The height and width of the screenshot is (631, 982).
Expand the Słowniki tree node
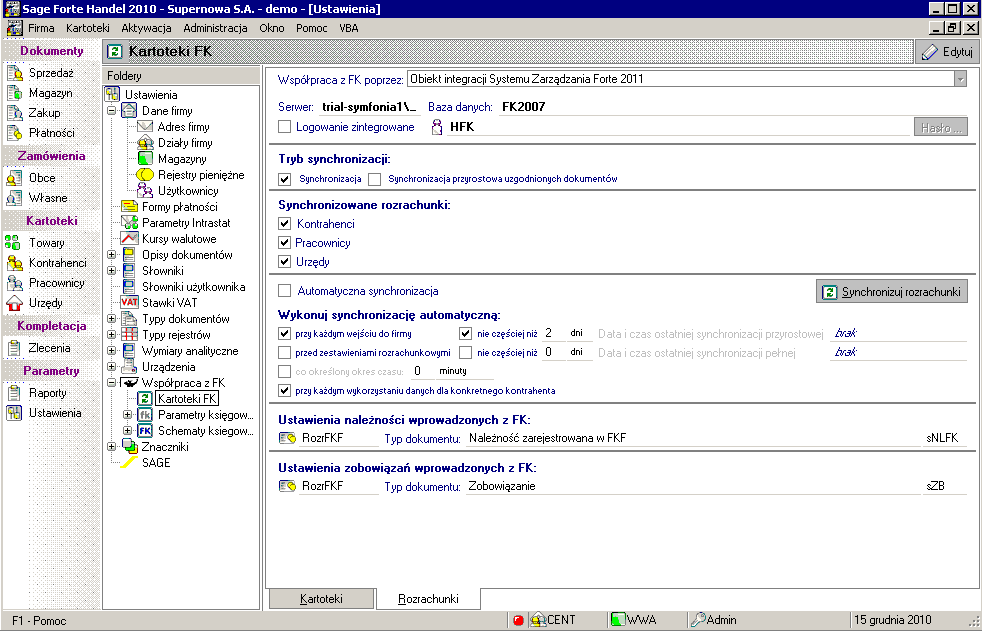(x=112, y=271)
